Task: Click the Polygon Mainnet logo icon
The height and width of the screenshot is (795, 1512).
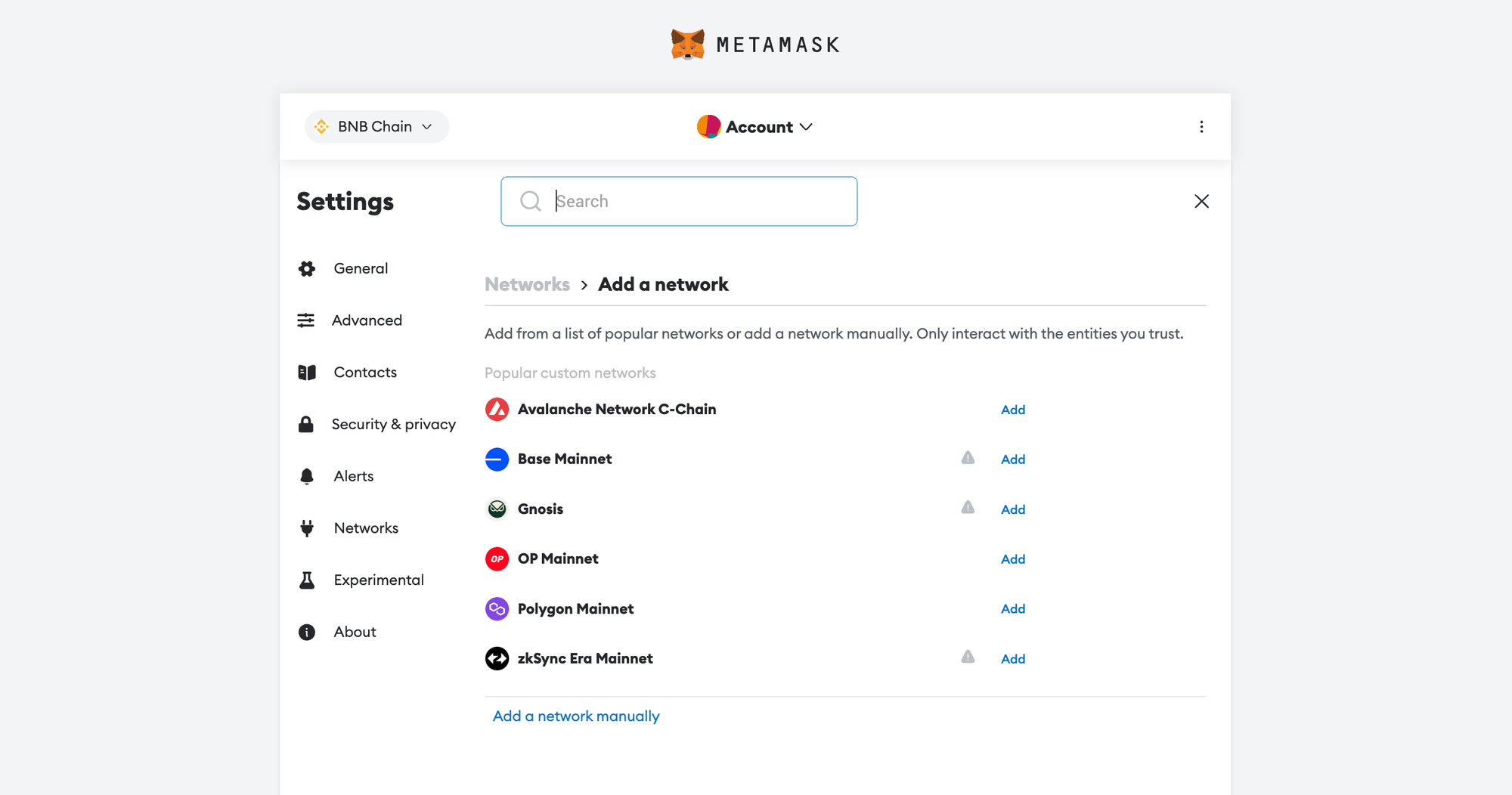Action: pos(497,609)
